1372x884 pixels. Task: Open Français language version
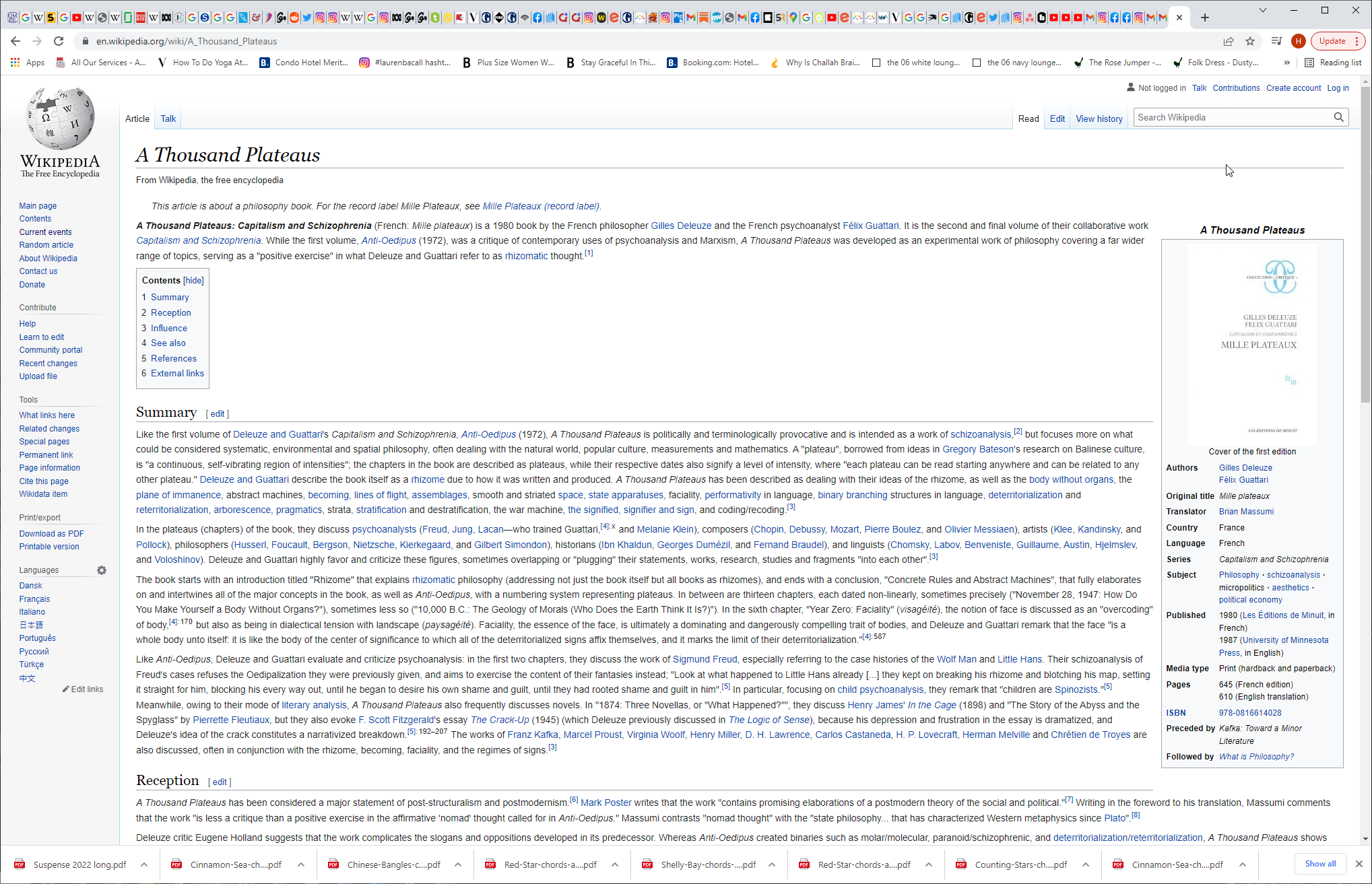click(34, 599)
